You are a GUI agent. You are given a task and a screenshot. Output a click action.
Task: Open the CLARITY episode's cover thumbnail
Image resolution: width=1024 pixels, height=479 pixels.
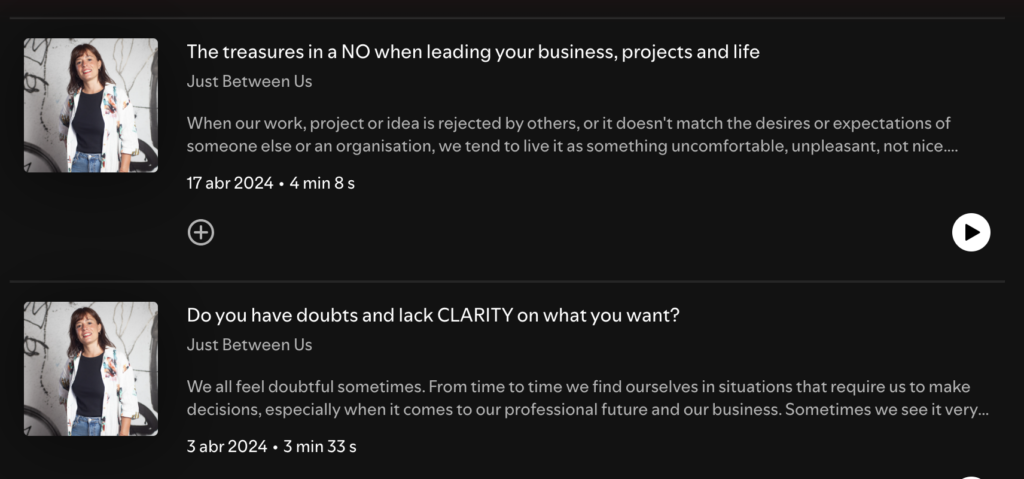[91, 369]
